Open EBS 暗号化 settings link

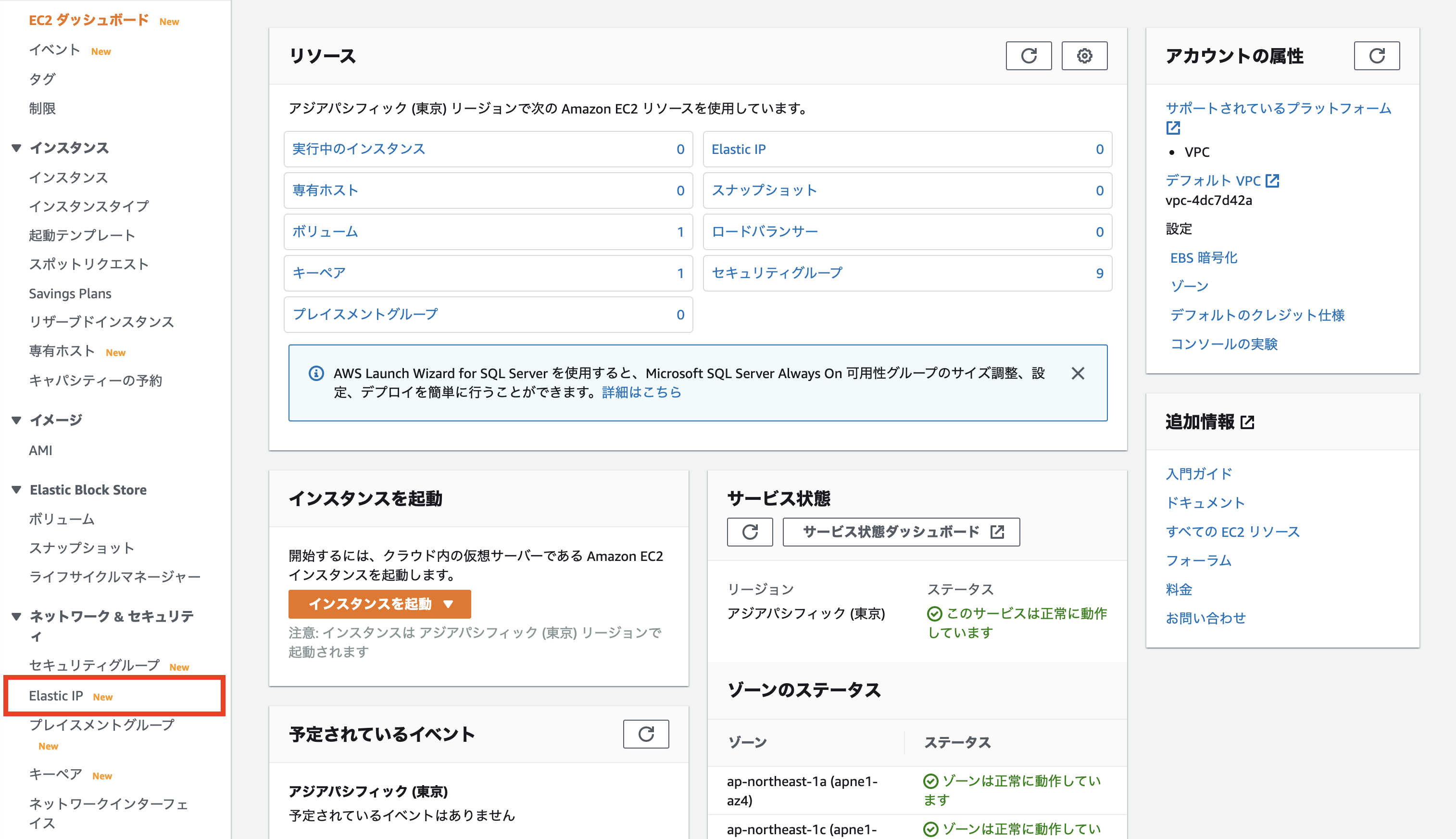1204,257
